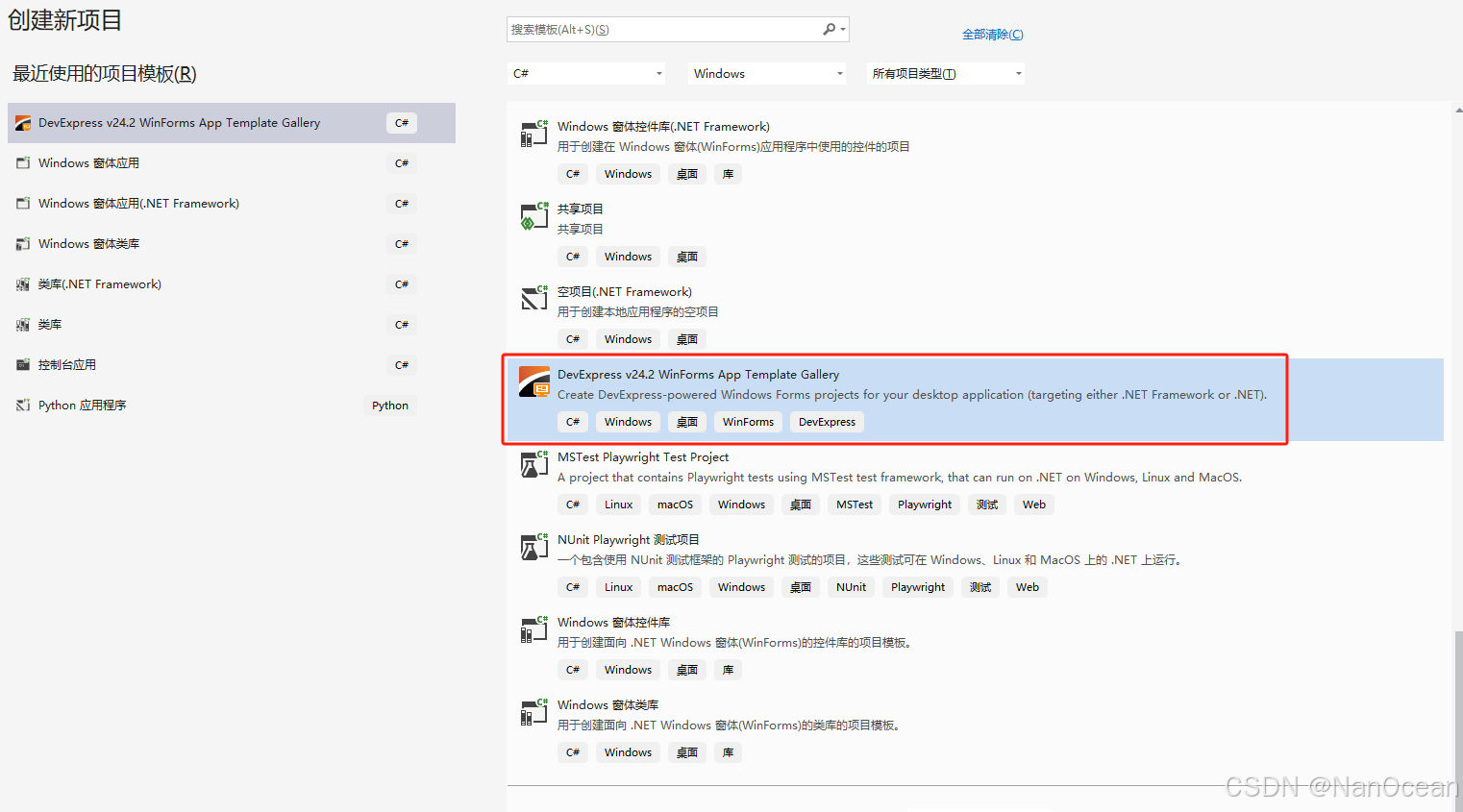Click the 类库 recent template icon
The width and height of the screenshot is (1463, 812).
(23, 325)
